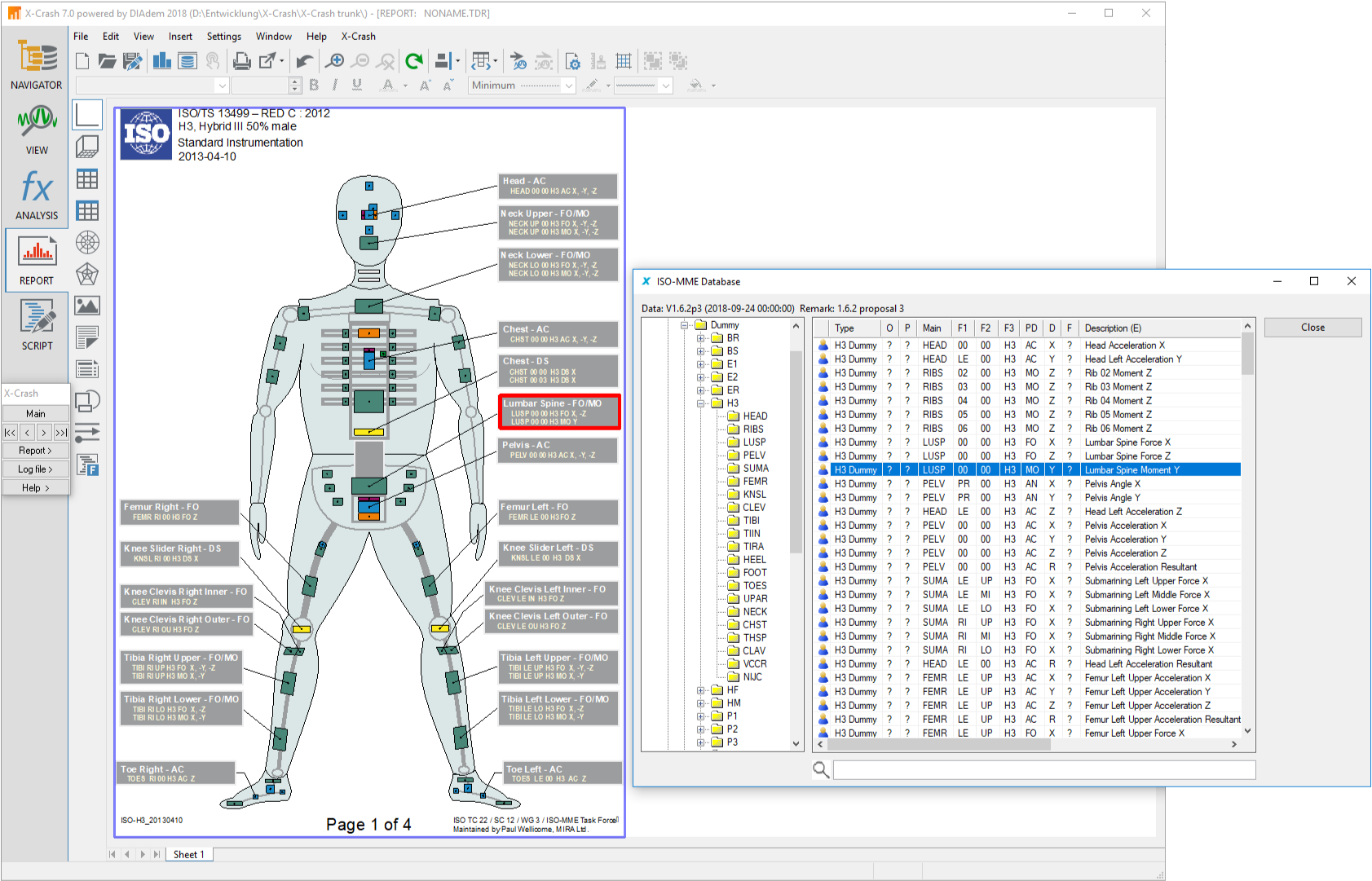Select the LUSP folder in tree
1372x881 pixels.
click(x=754, y=443)
